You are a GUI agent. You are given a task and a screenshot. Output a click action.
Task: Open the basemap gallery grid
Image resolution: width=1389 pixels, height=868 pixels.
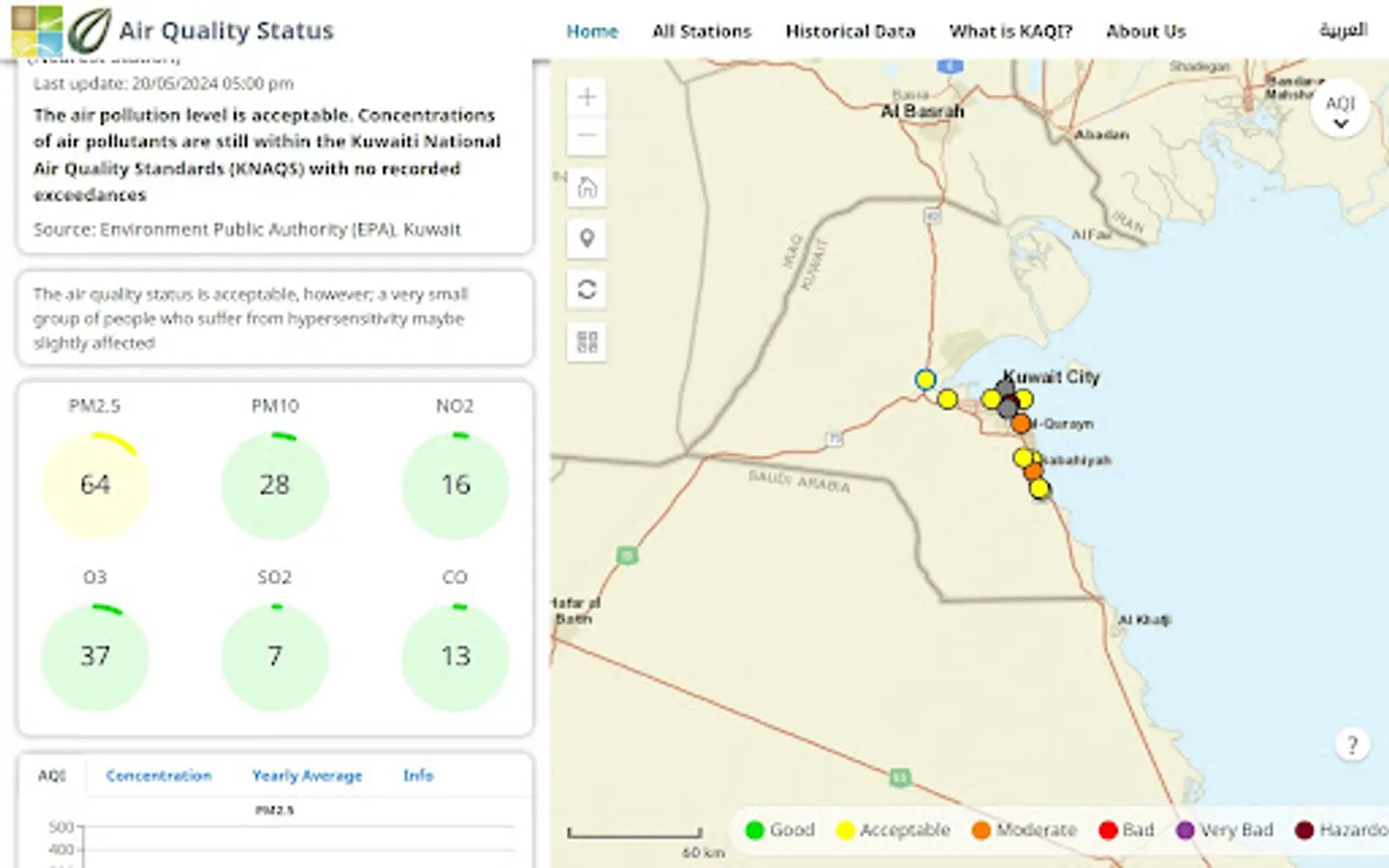point(586,341)
